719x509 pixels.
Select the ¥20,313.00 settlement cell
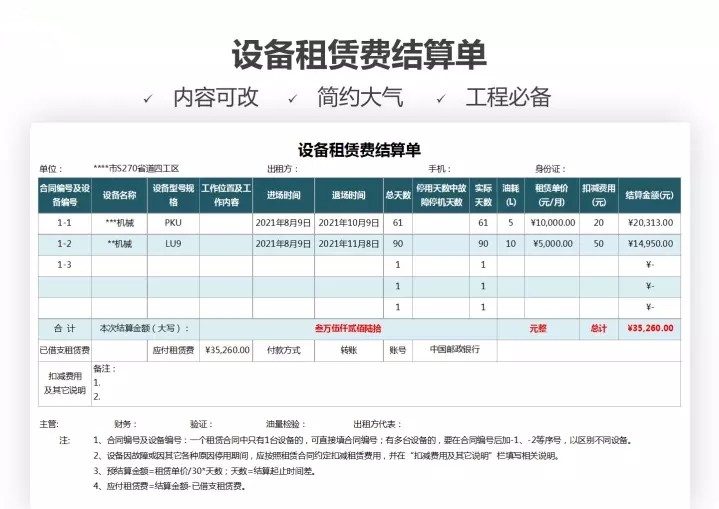[649, 223]
